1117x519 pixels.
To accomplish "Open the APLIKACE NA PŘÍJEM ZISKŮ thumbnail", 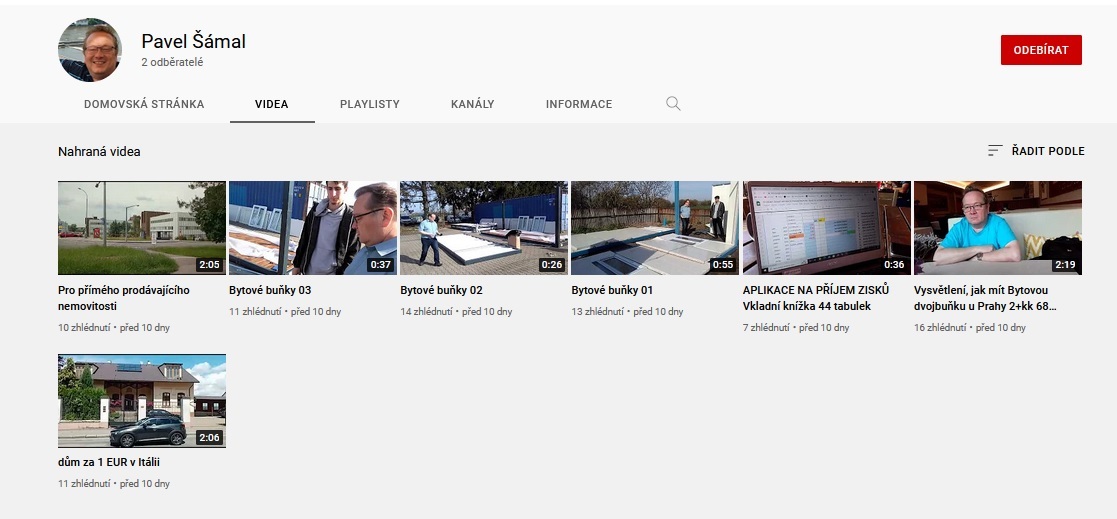I will pyautogui.click(x=826, y=228).
